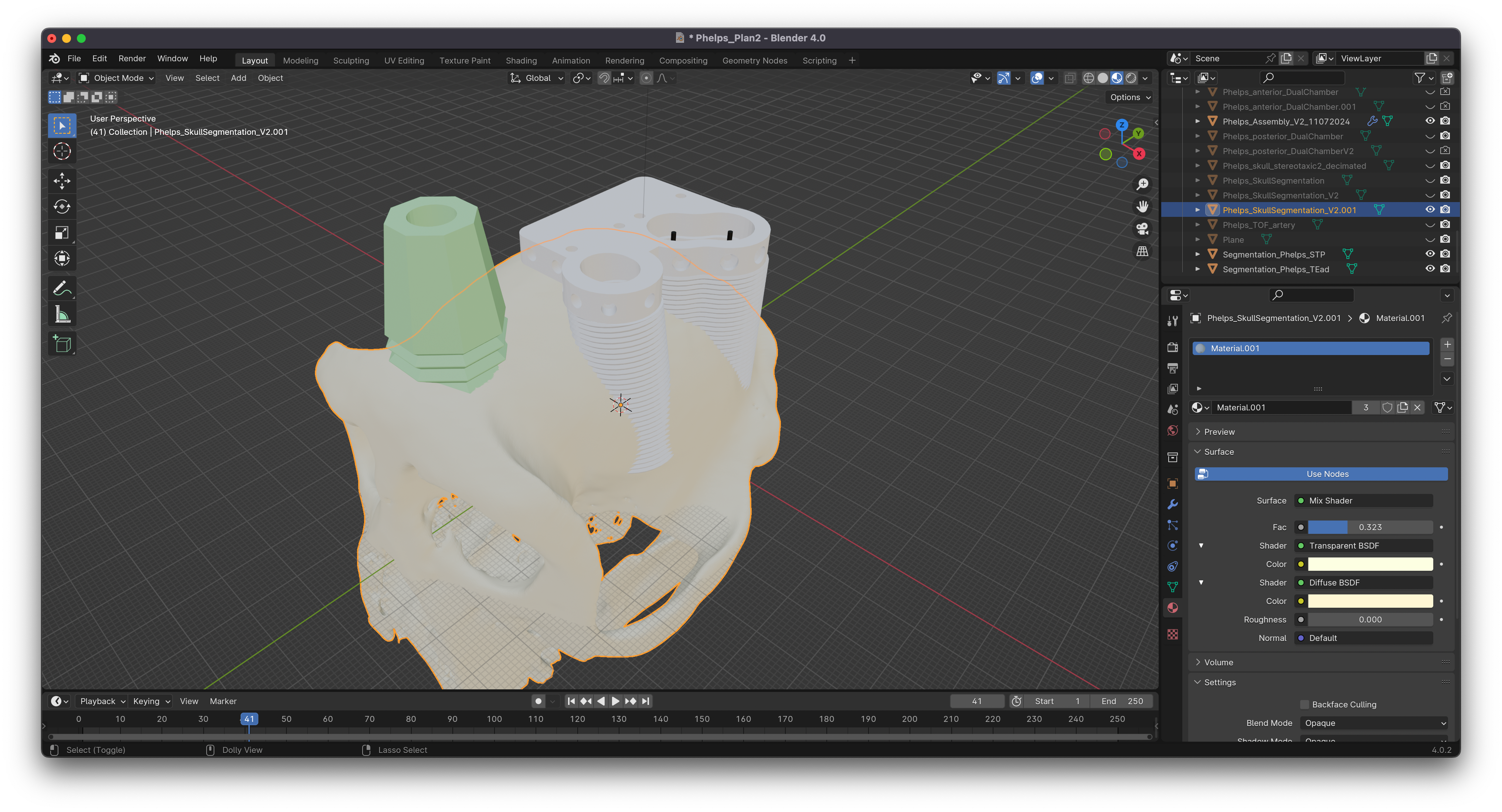
Task: Toggle snapping magnet icon
Action: point(604,78)
